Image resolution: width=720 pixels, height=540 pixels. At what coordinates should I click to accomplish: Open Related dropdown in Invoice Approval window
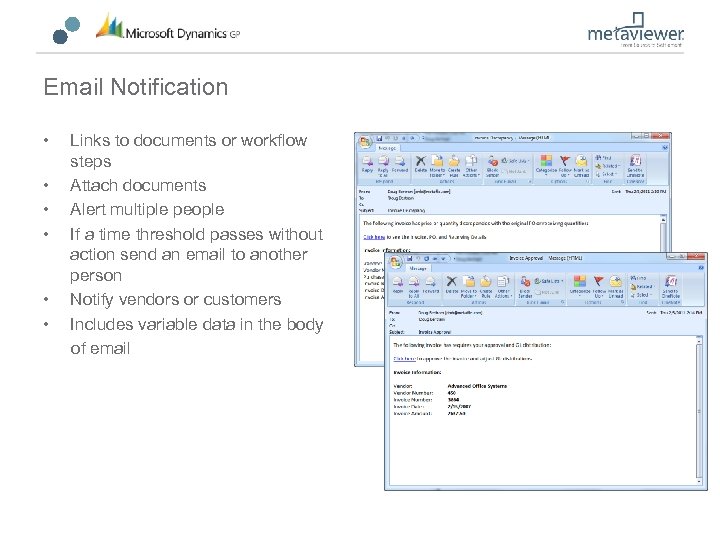tap(642, 287)
